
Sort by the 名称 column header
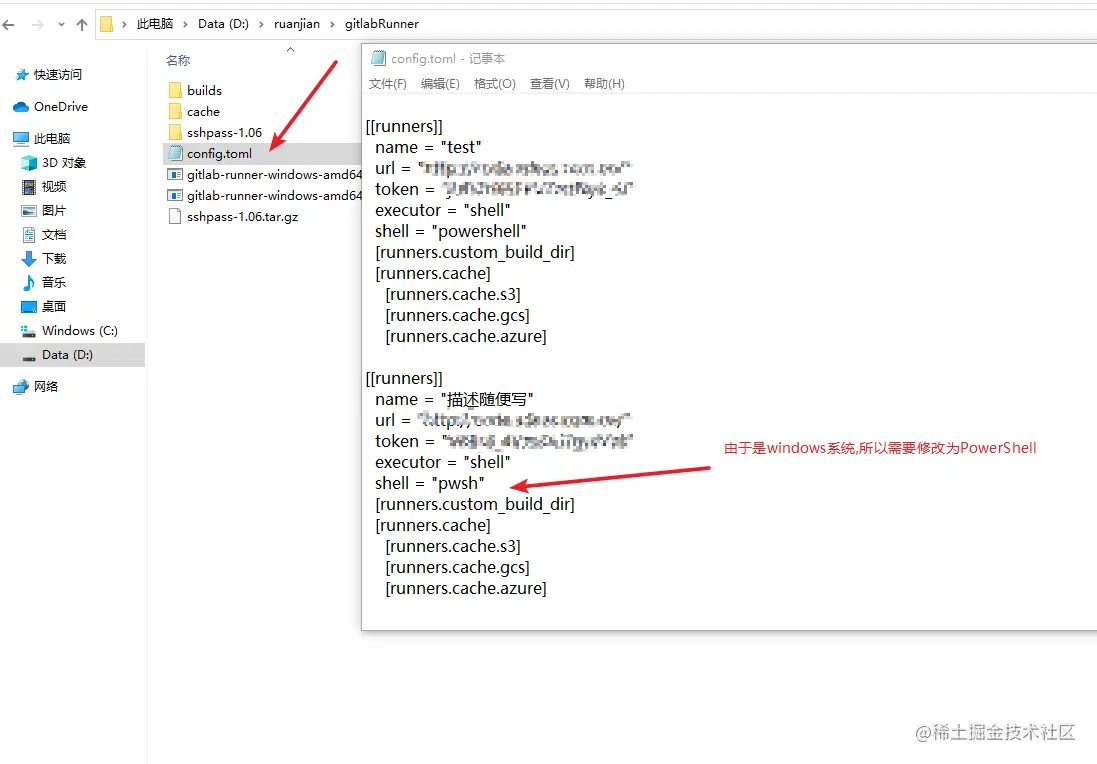(178, 61)
